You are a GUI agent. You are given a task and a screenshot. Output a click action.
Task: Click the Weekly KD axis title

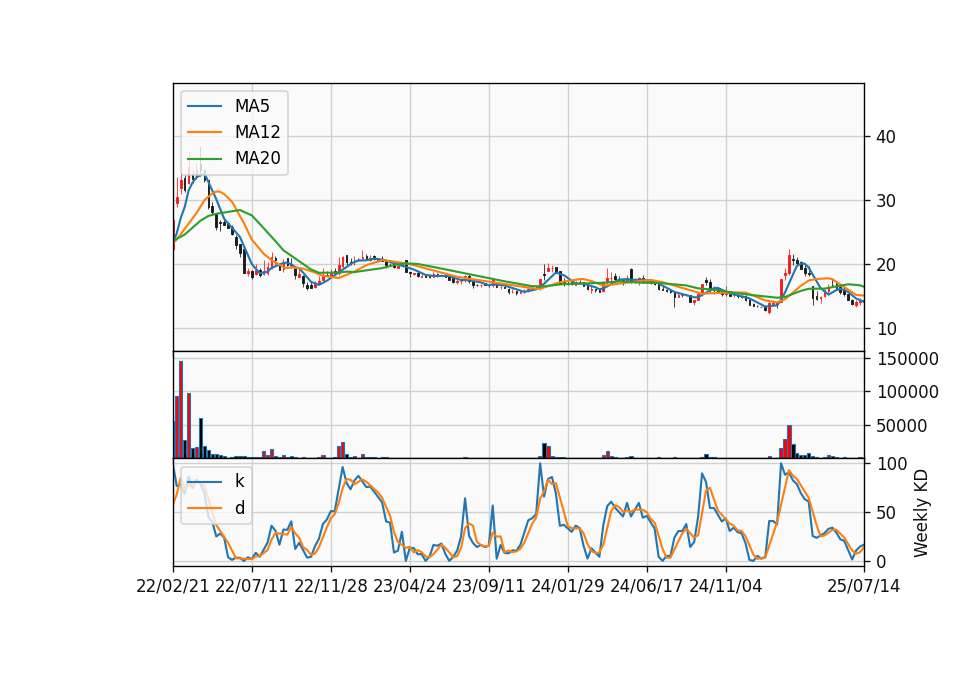pyautogui.click(x=921, y=513)
